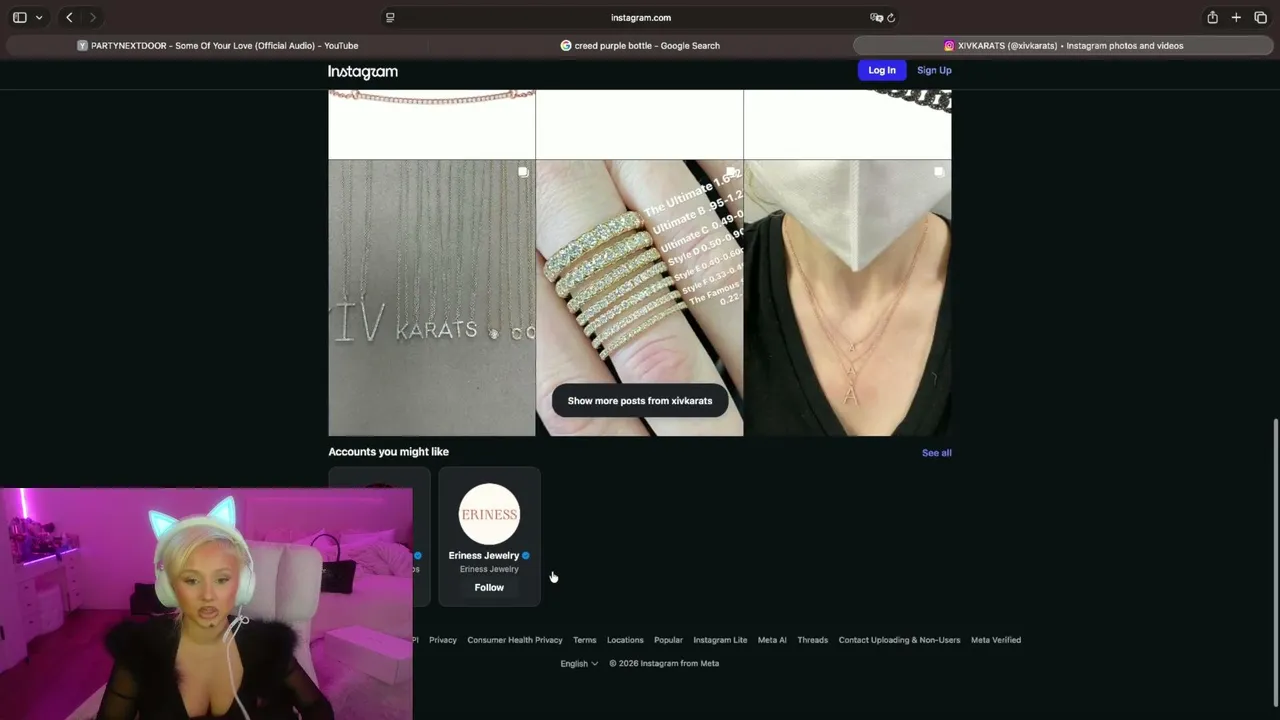Open the Sign Up link
Image resolution: width=1280 pixels, height=720 pixels.
[x=934, y=70]
